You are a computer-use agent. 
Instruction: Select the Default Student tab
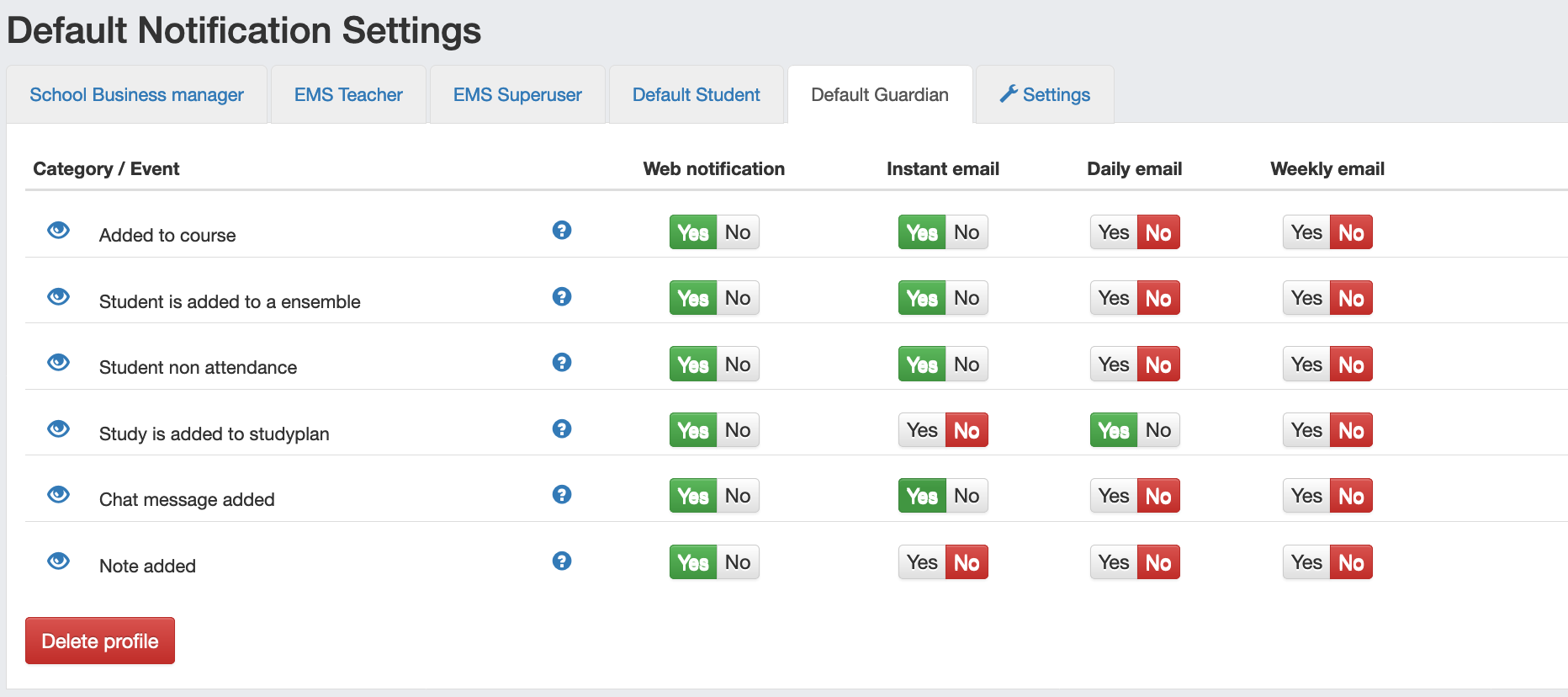click(696, 94)
